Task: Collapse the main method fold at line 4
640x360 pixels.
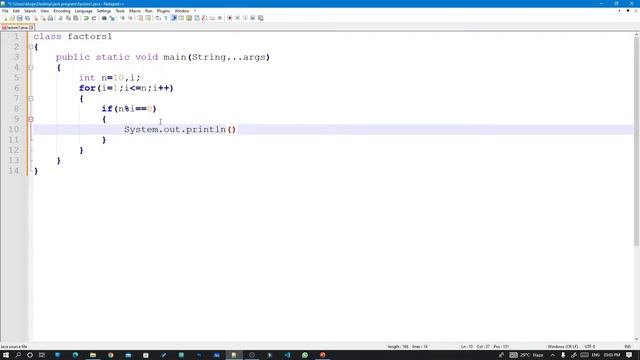Action: pos(31,67)
